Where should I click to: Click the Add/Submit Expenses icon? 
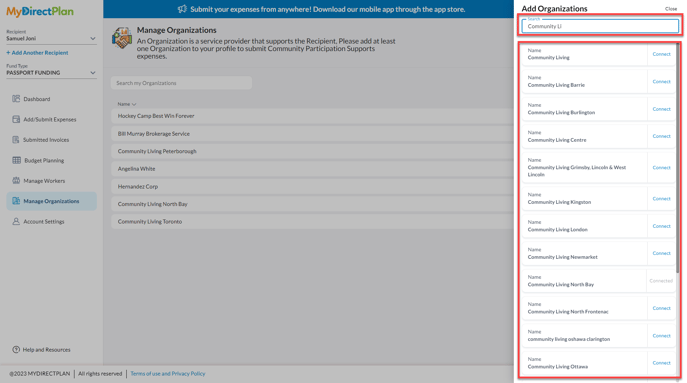point(16,119)
